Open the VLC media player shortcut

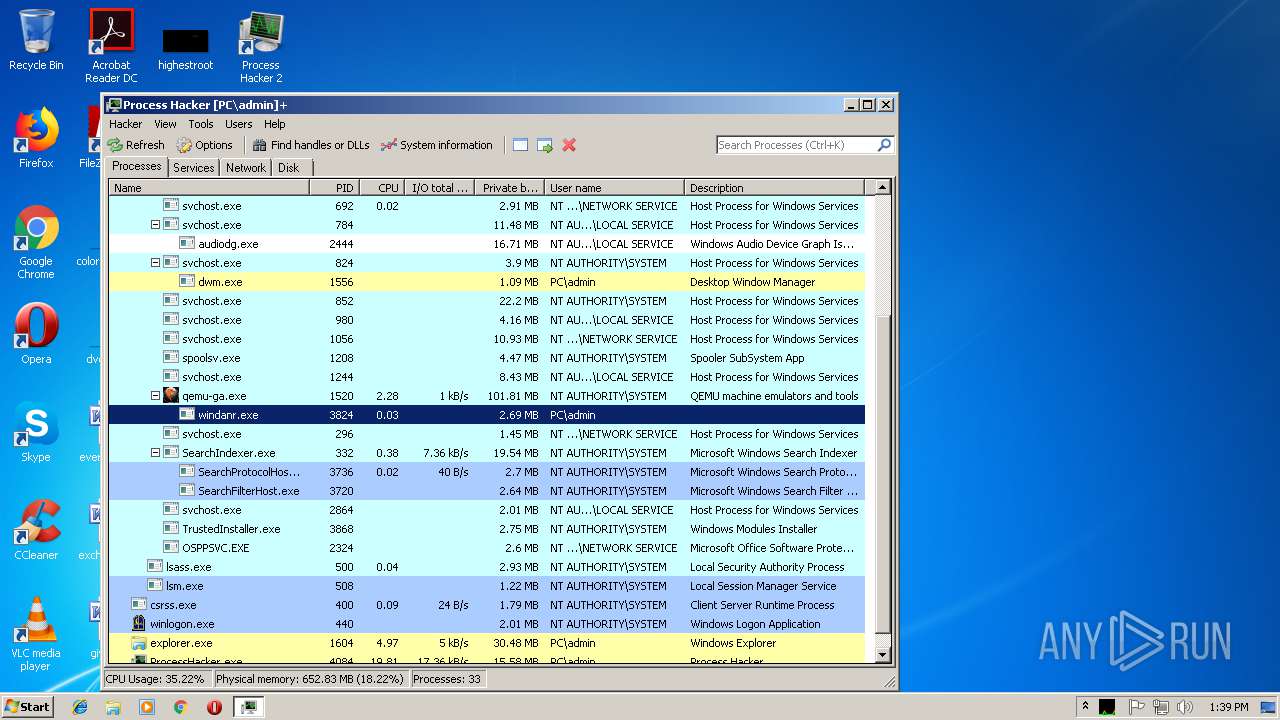point(36,634)
